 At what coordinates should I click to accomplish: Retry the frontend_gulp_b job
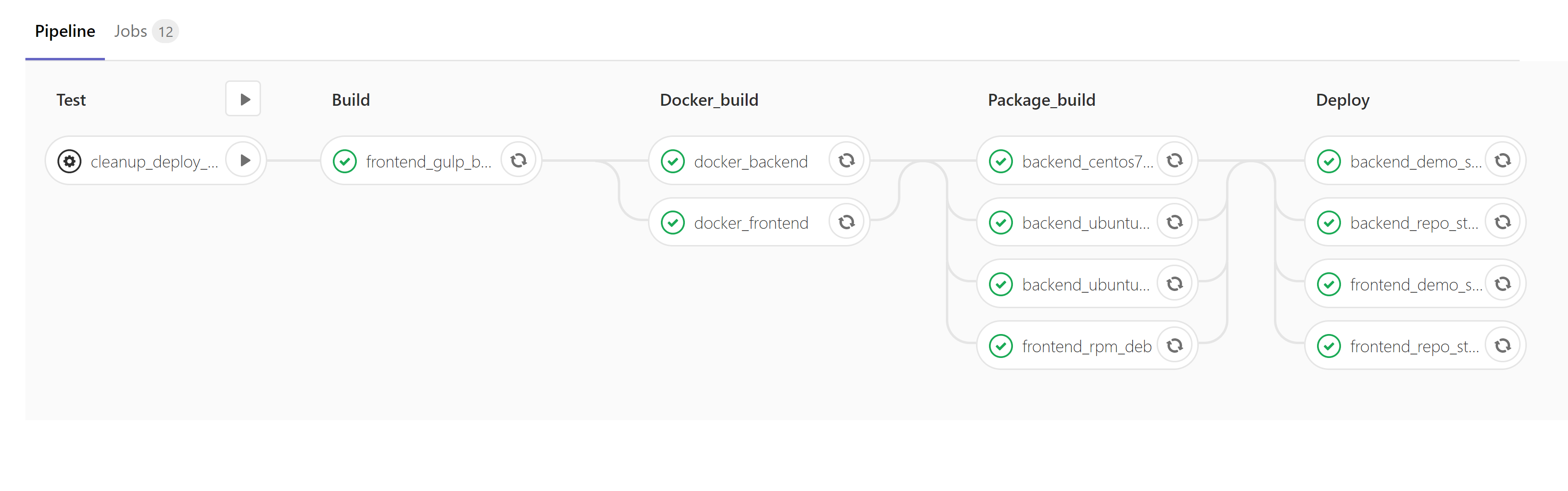click(519, 161)
